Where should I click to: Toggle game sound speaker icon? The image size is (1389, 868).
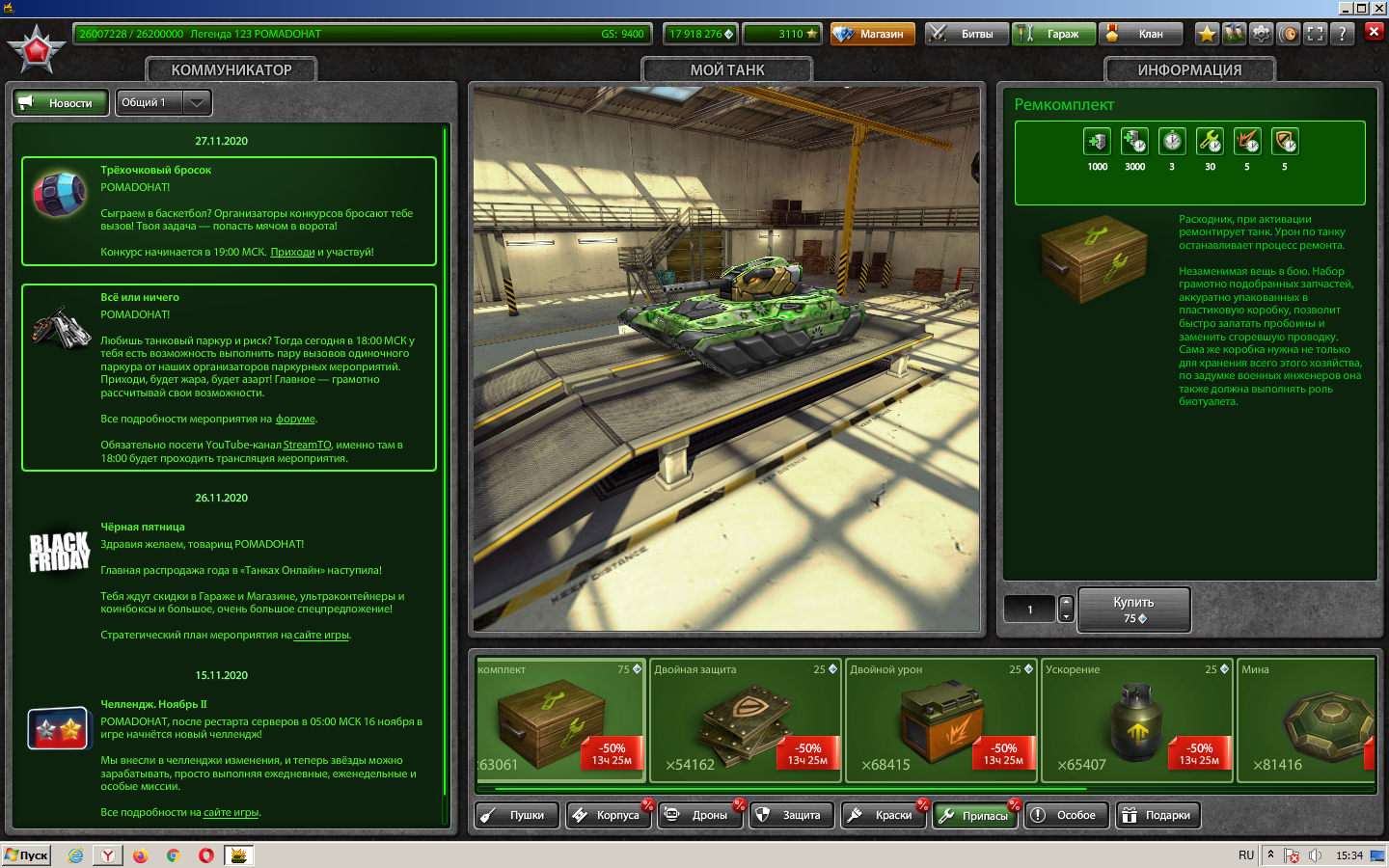[x=1288, y=34]
